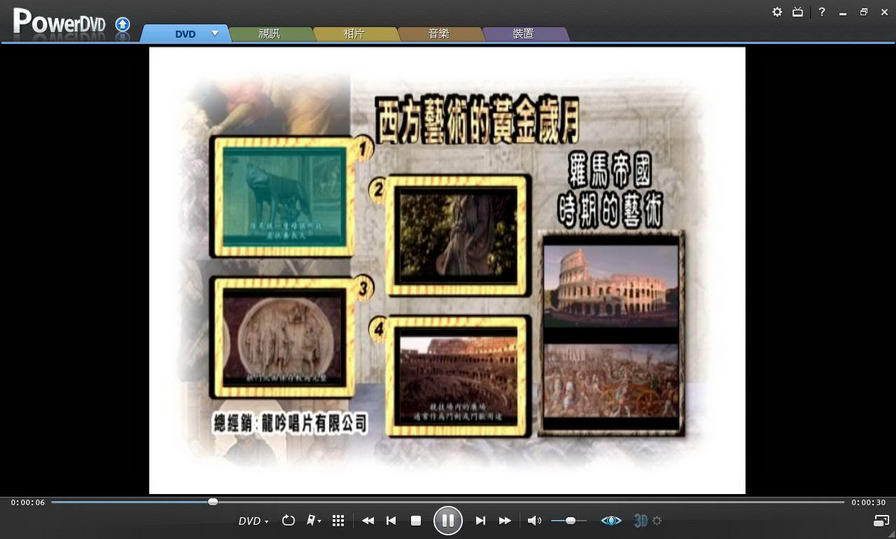Switch to the 相片 tab
The width and height of the screenshot is (896, 539).
354,34
